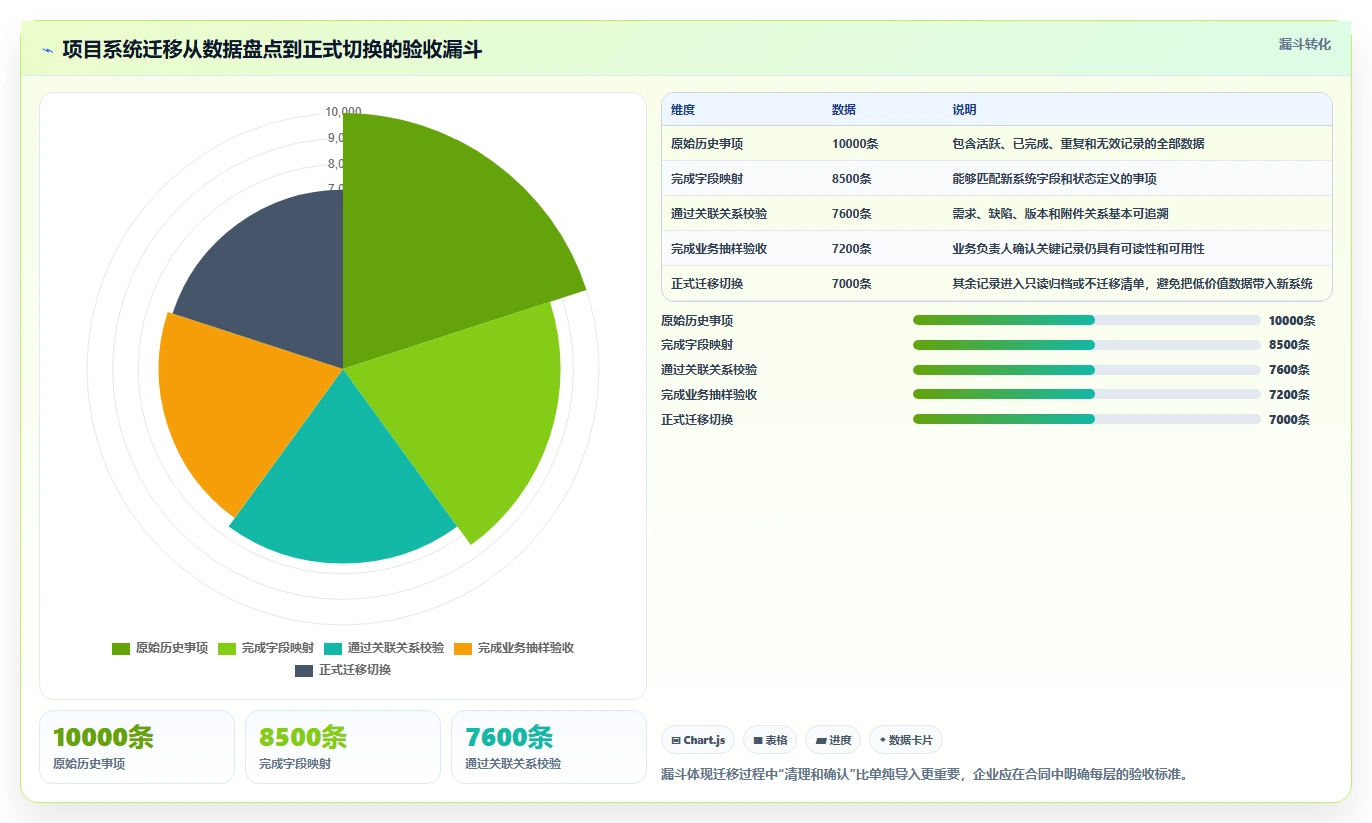Click the lightning icon beside the page title
The width and height of the screenshot is (1372, 823).
coord(48,50)
